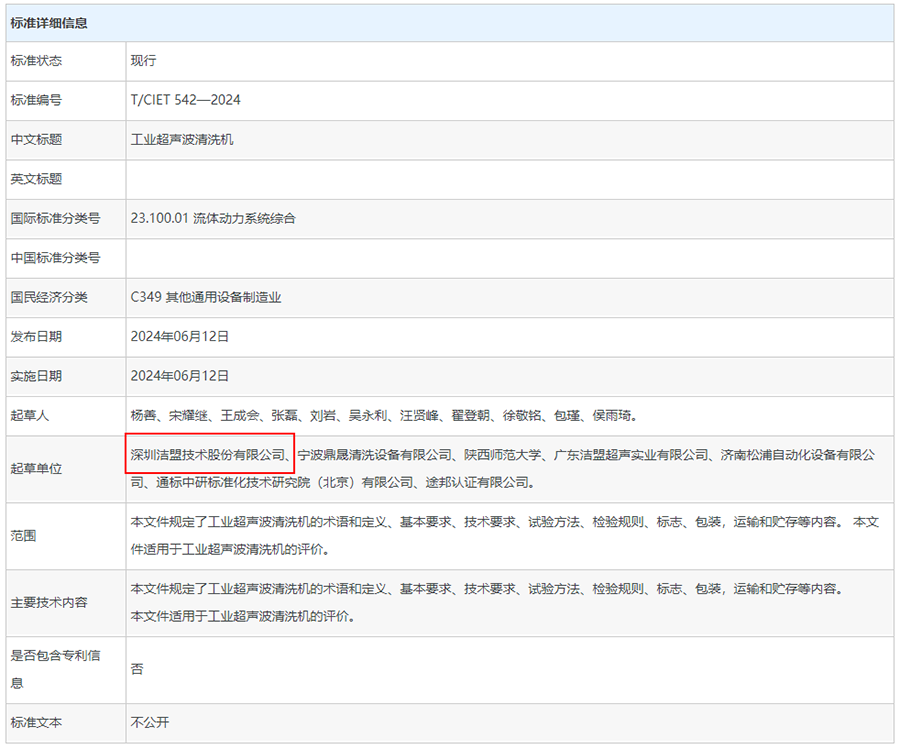Click the 不公开 standard text value
900x749 pixels.
[x=149, y=722]
